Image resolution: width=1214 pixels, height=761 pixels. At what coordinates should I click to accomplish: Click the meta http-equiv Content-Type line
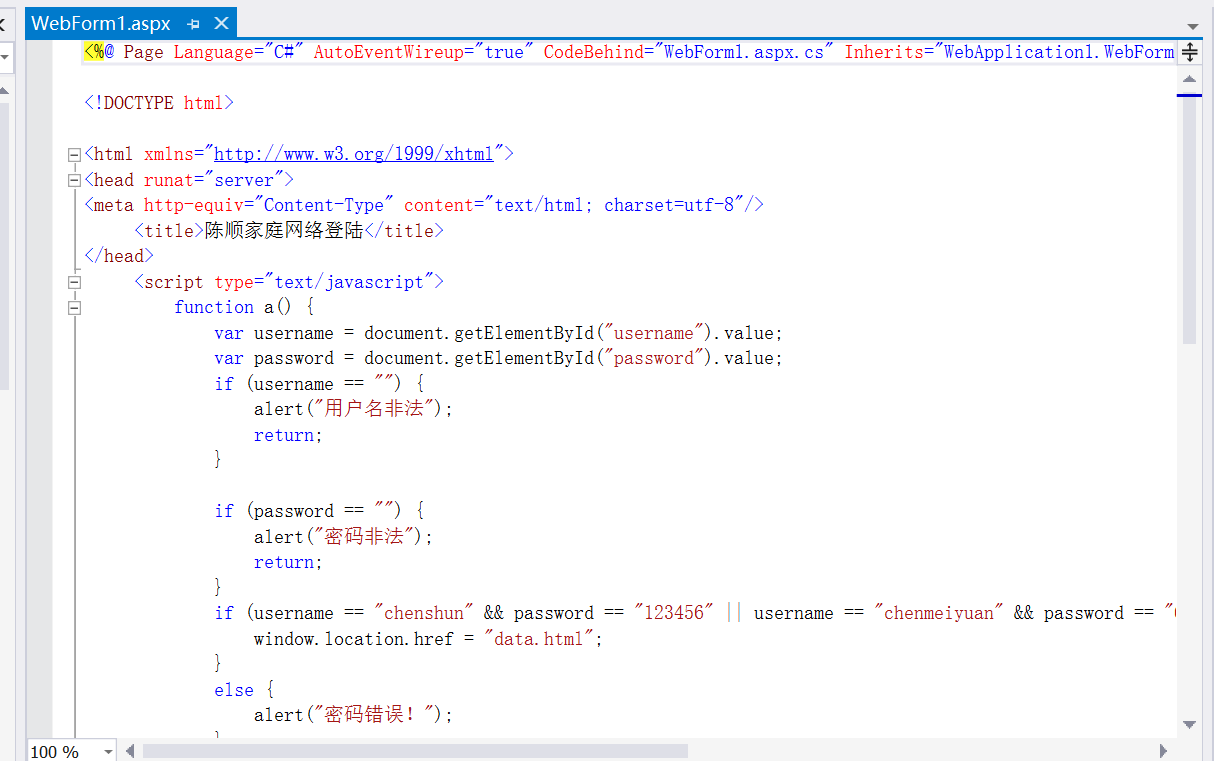424,205
